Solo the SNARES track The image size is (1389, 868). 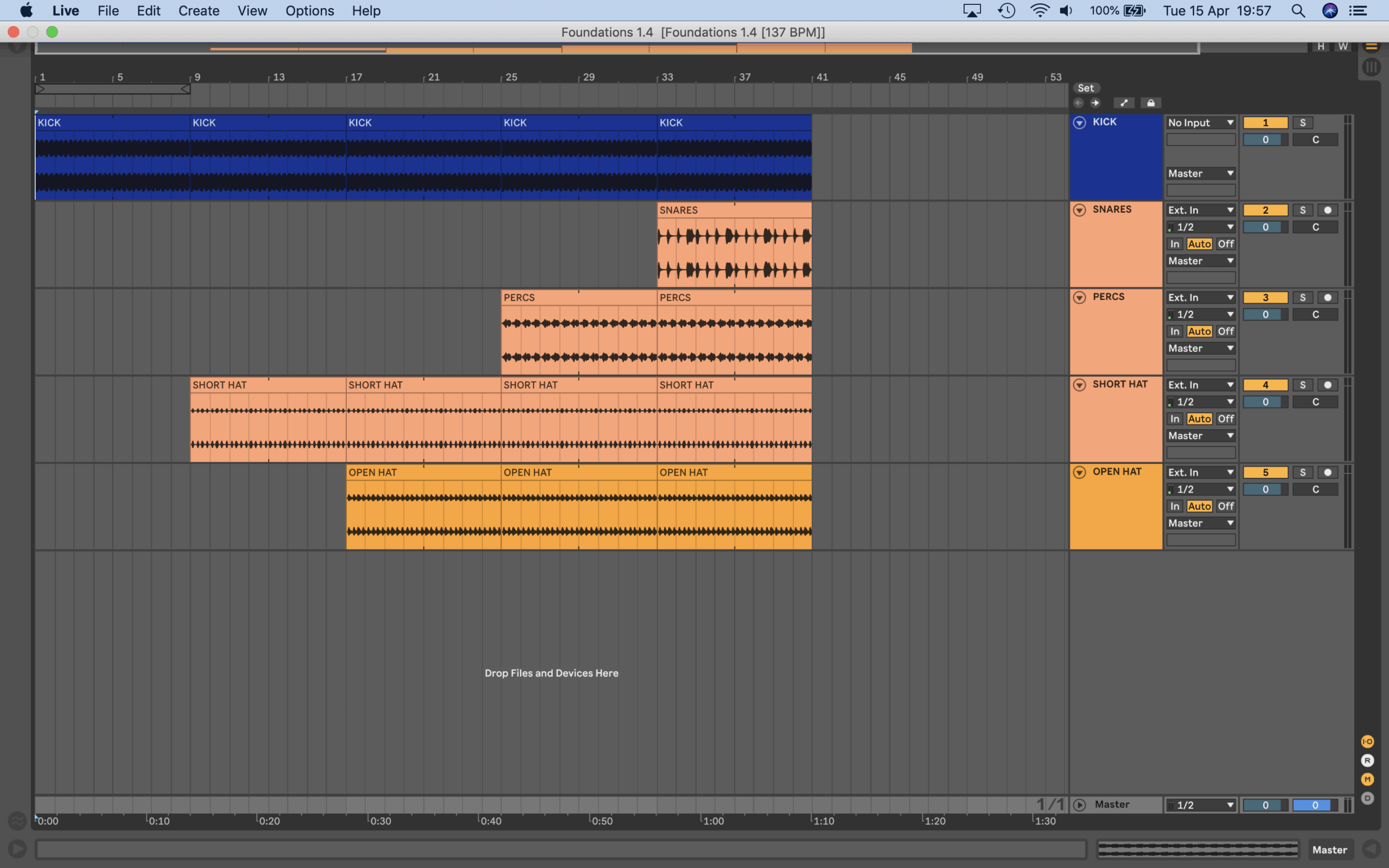1302,210
